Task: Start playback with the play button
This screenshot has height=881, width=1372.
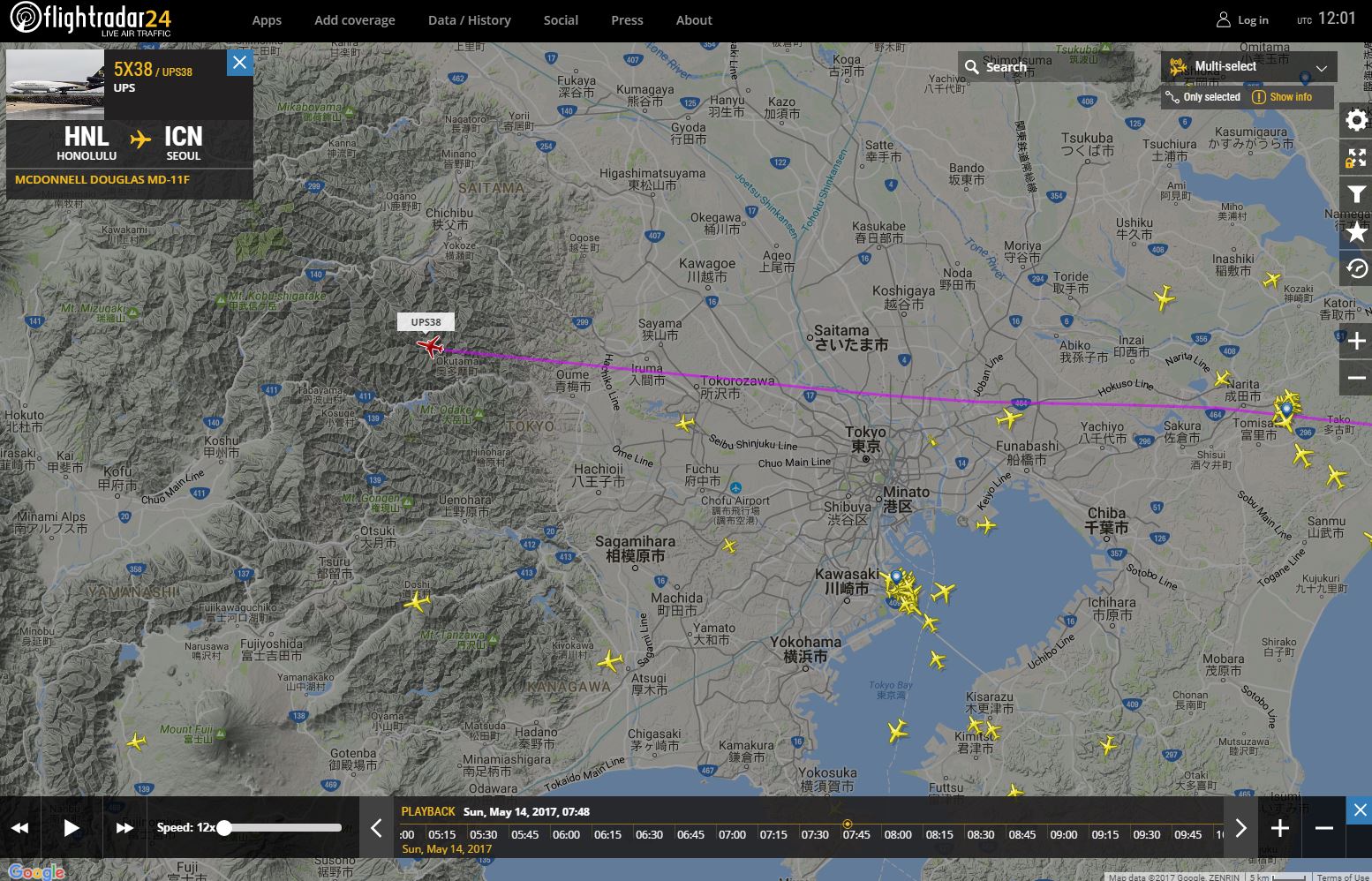Action: pos(72,827)
